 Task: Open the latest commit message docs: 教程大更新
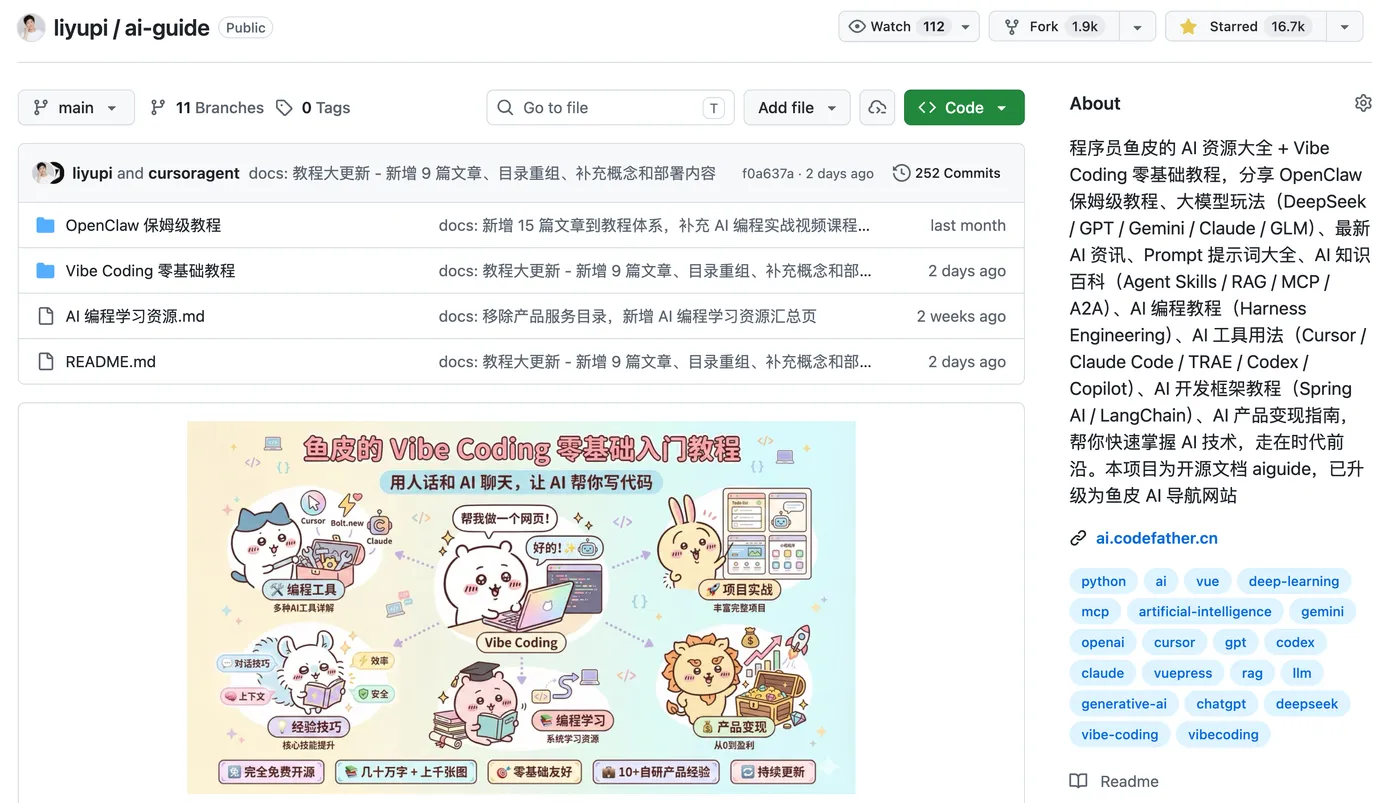click(482, 173)
